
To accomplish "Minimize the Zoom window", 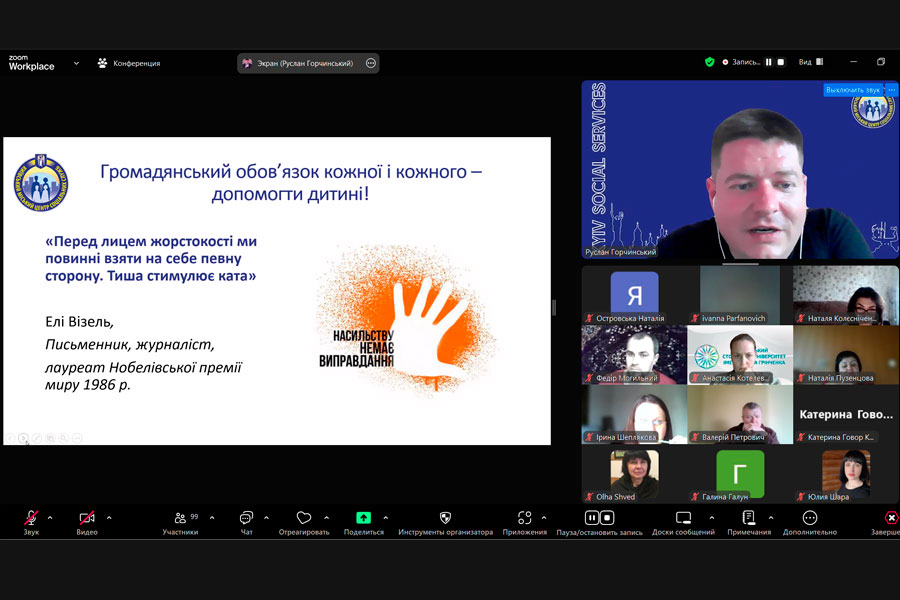I will pyautogui.click(x=854, y=61).
